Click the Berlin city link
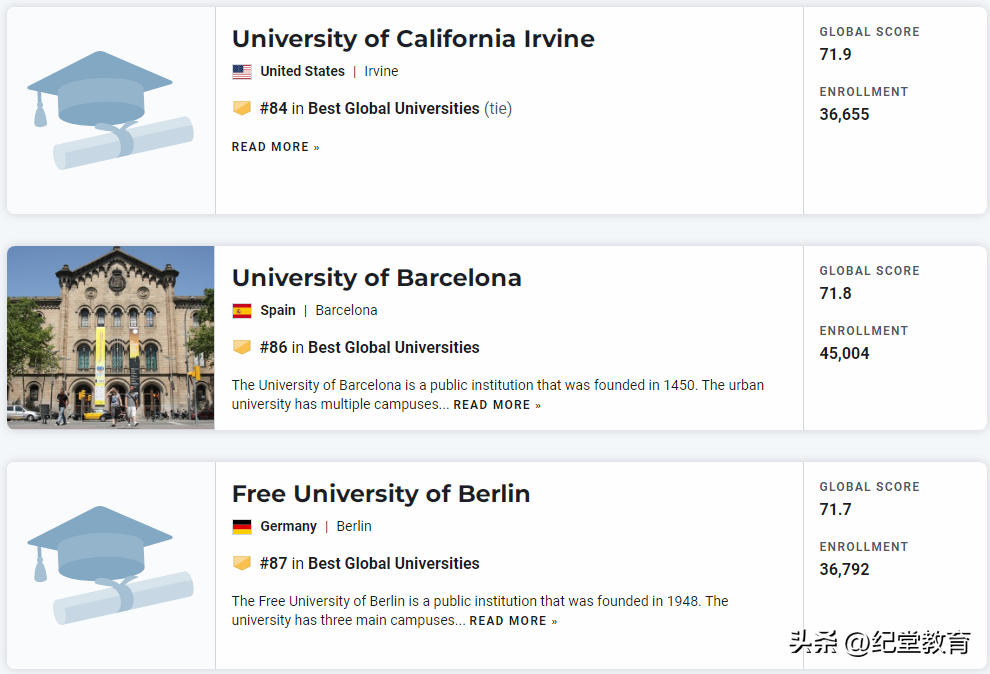 (354, 527)
